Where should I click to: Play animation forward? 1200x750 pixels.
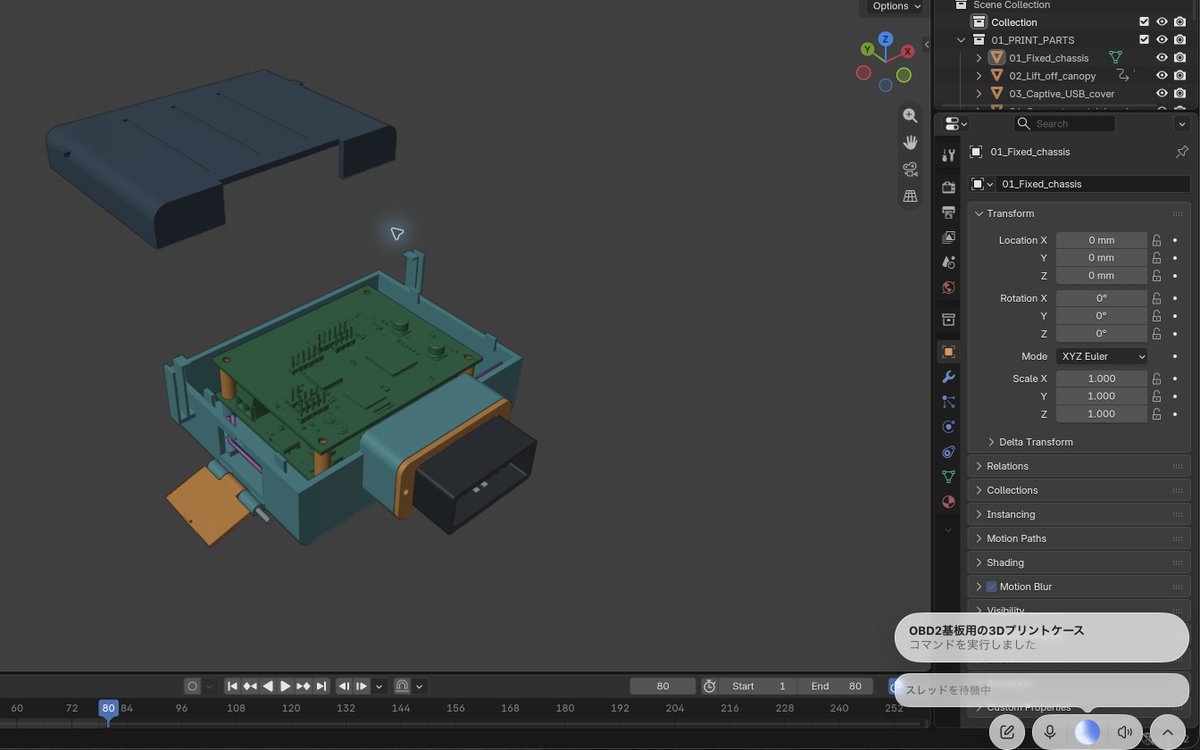(285, 686)
